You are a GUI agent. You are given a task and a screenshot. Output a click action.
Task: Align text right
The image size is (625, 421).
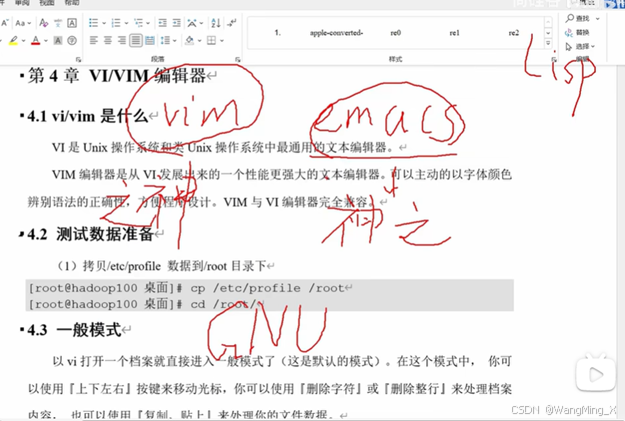click(x=122, y=40)
